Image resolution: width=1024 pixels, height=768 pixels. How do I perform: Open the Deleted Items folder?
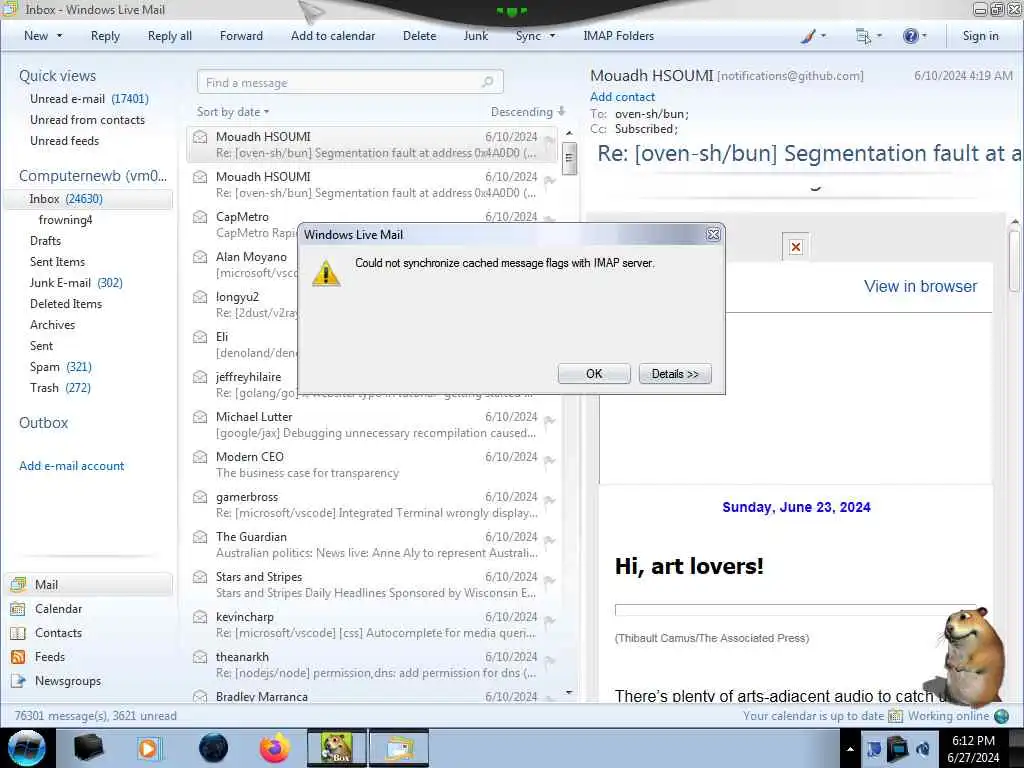click(x=65, y=303)
